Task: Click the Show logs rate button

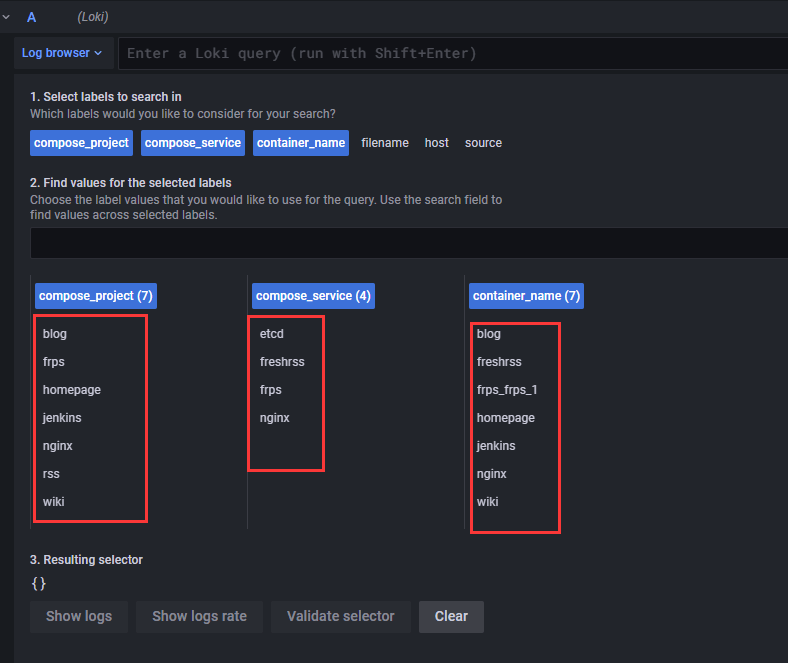Action: pyautogui.click(x=199, y=616)
